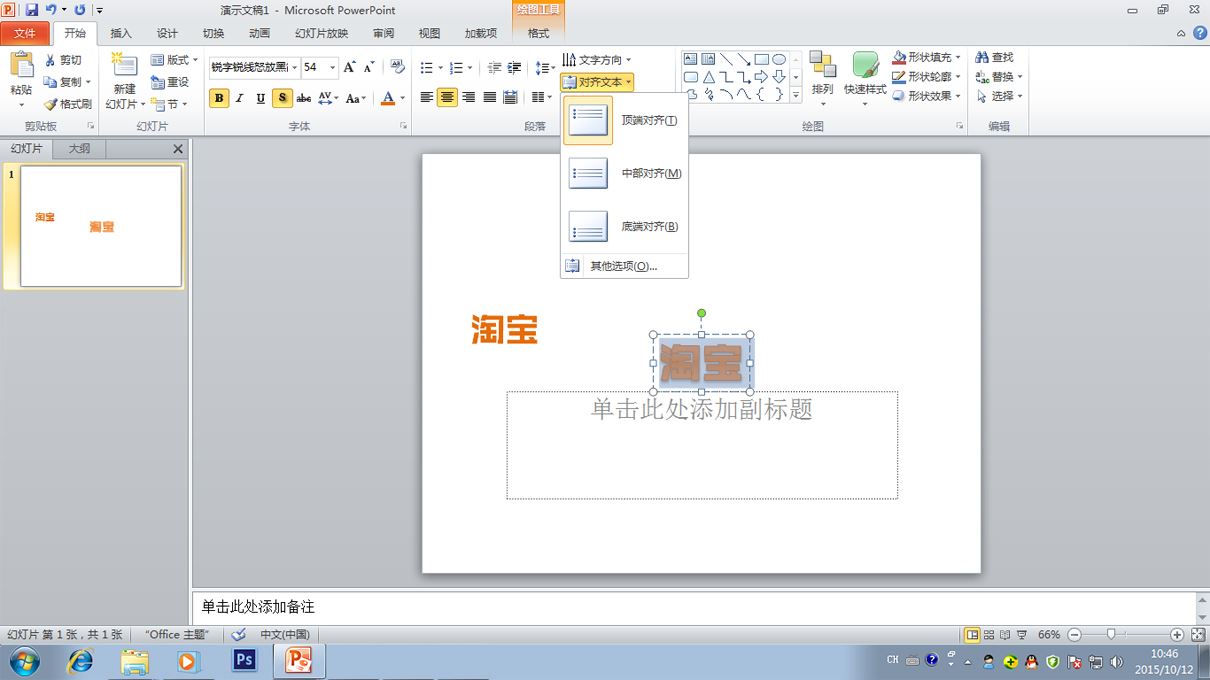Image resolution: width=1210 pixels, height=680 pixels.
Task: Toggle center text alignment
Action: click(448, 97)
